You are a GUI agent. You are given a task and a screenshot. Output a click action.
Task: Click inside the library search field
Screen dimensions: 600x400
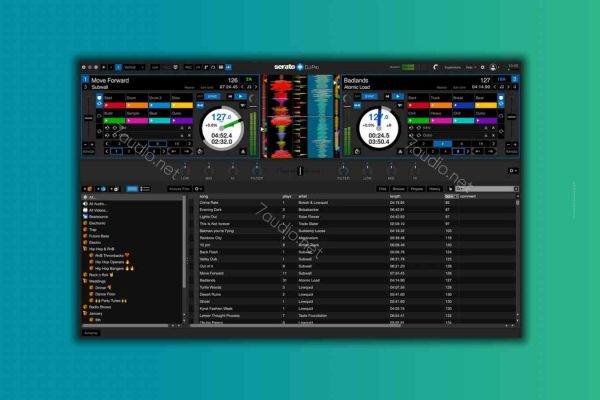click(x=489, y=189)
